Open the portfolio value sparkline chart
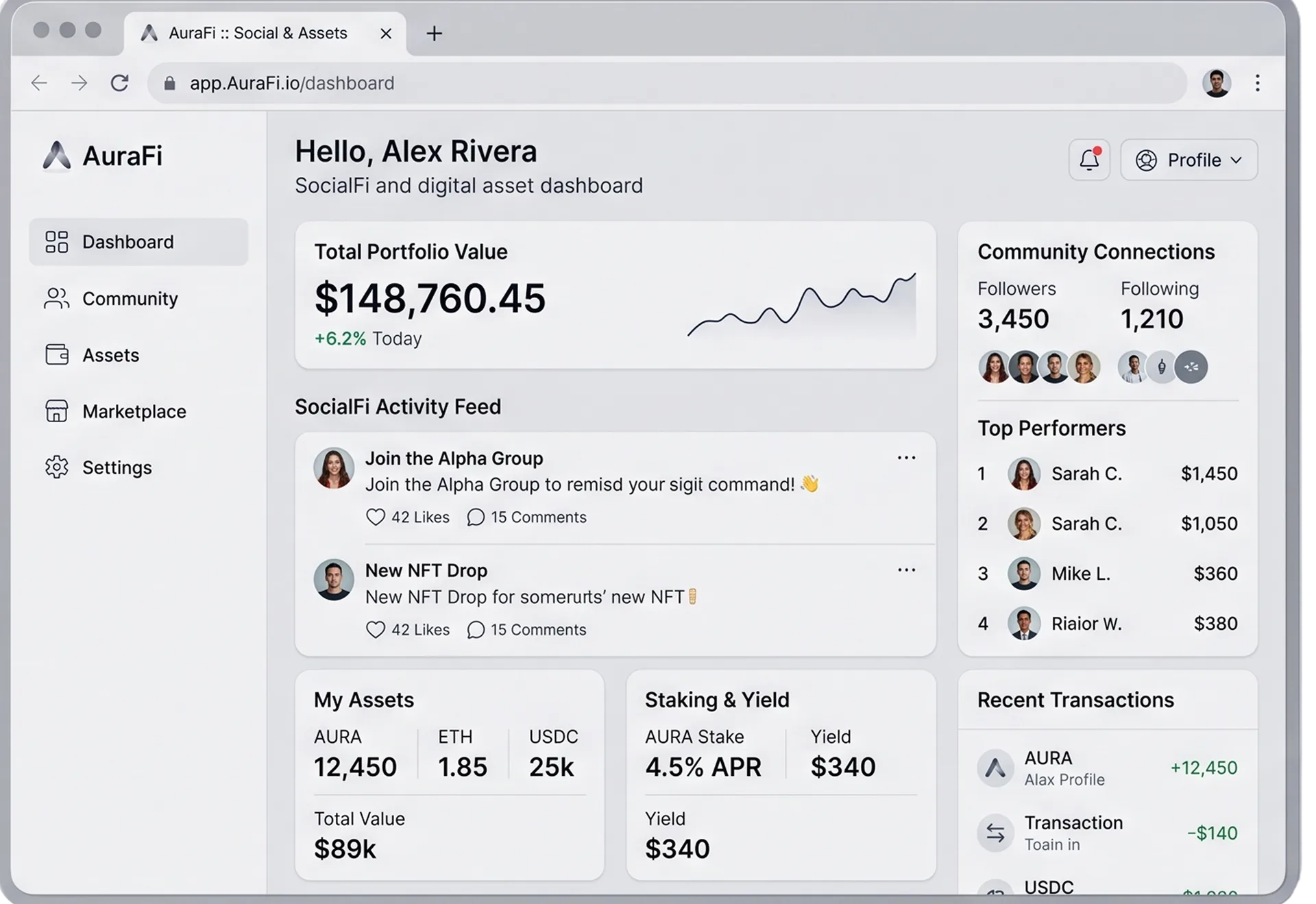 click(801, 305)
